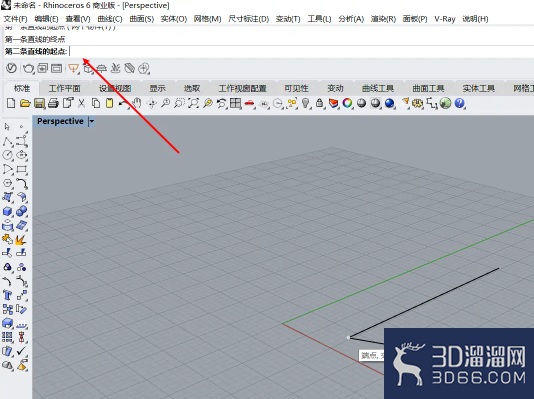Screen dimensions: 534x399
Task: Select the Pan hand tool
Action: [137, 103]
